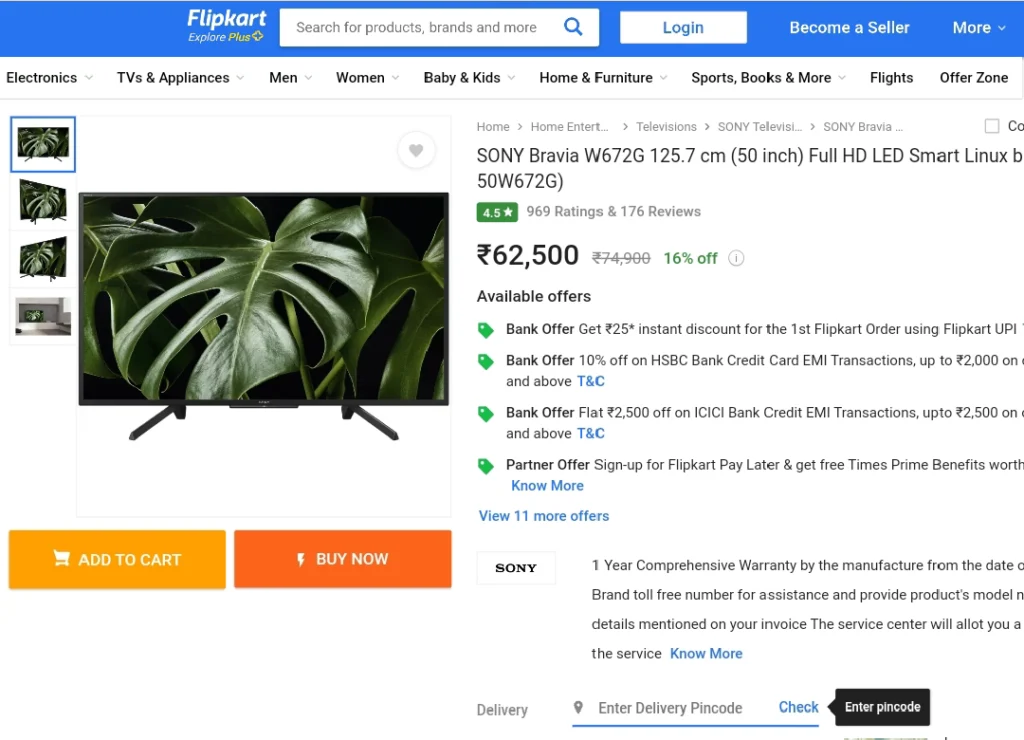
Task: Click the 4.5 star rating badge
Action: point(497,212)
